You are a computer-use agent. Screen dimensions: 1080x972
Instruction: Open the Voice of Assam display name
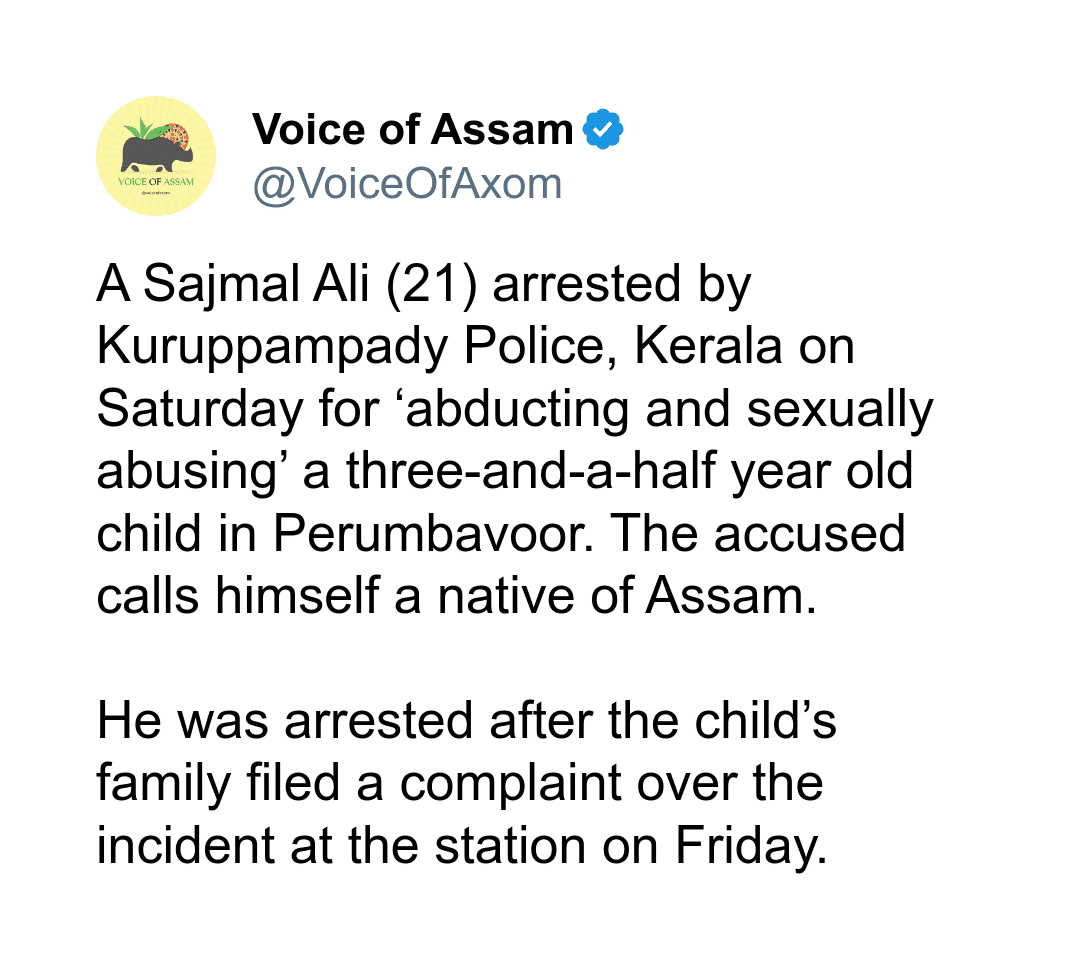412,130
